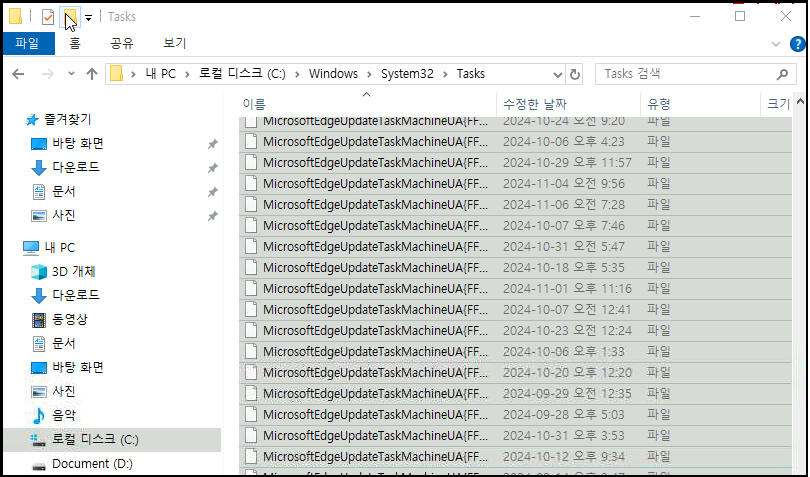Viewport: 810px width, 477px height.
Task: Go back with the left arrow
Action: 18,74
